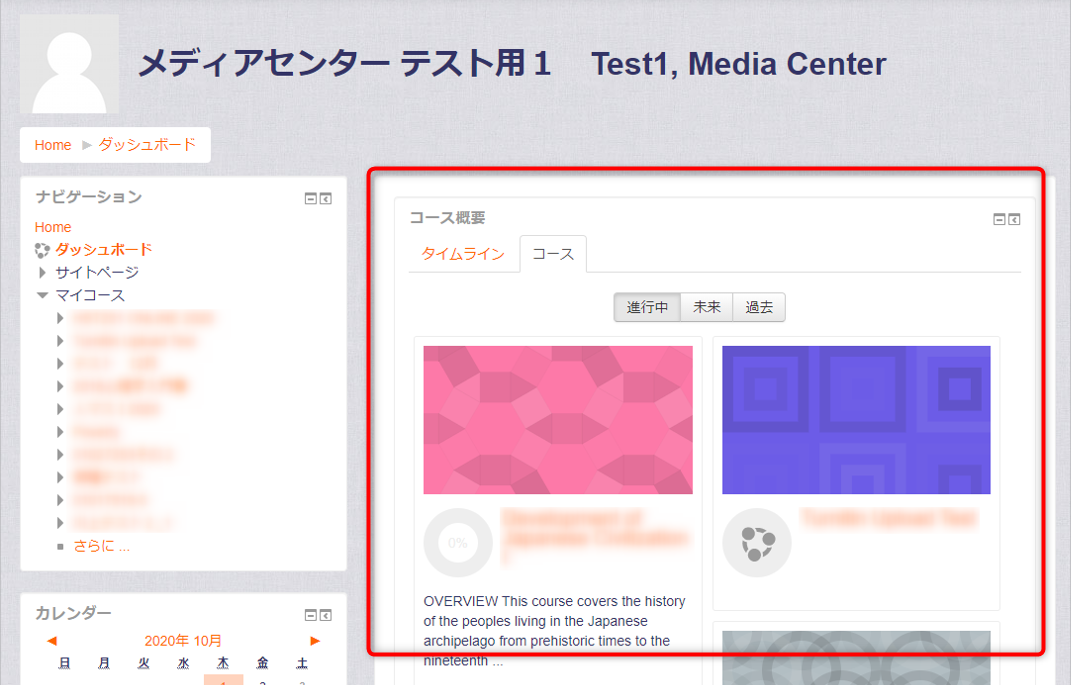Image resolution: width=1071 pixels, height=685 pixels.
Task: Click the ナビゲーション block heading
Action: coord(89,197)
